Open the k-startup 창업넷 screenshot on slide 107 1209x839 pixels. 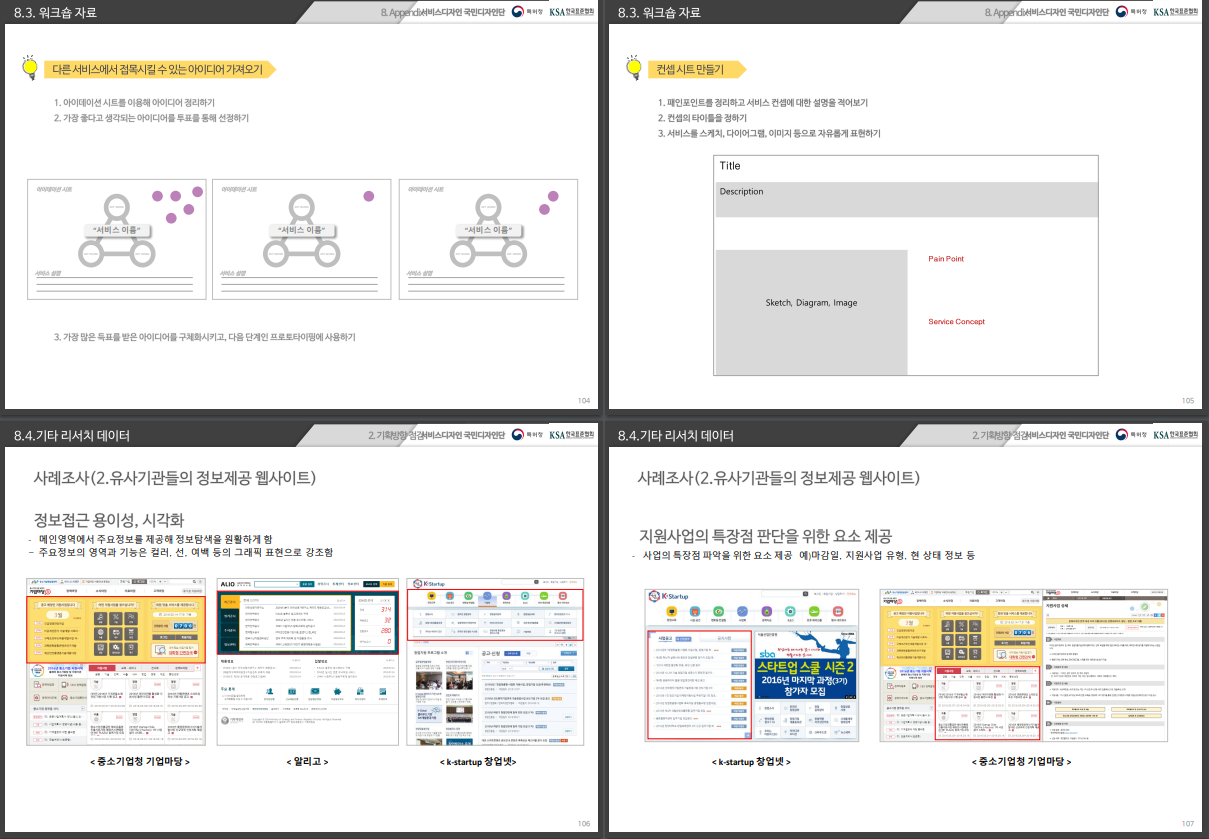pyautogui.click(x=753, y=665)
